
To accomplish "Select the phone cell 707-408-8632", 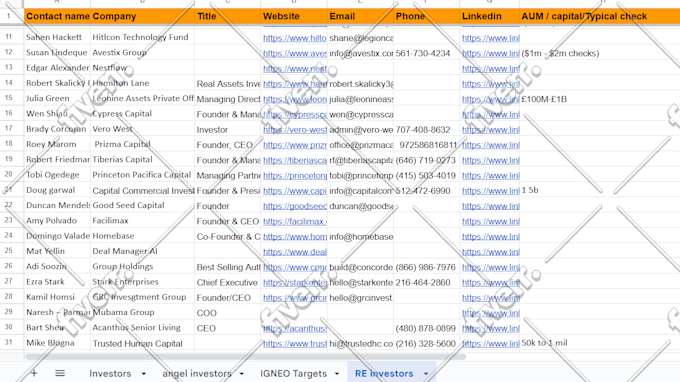I will (x=427, y=129).
